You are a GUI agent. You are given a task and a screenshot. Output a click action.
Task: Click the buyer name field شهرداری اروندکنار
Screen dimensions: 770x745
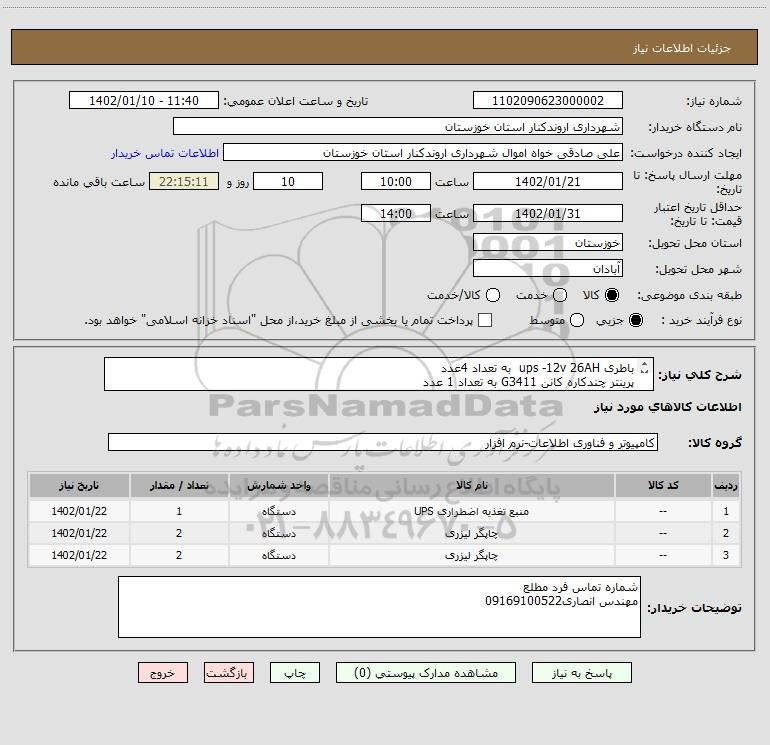398,127
